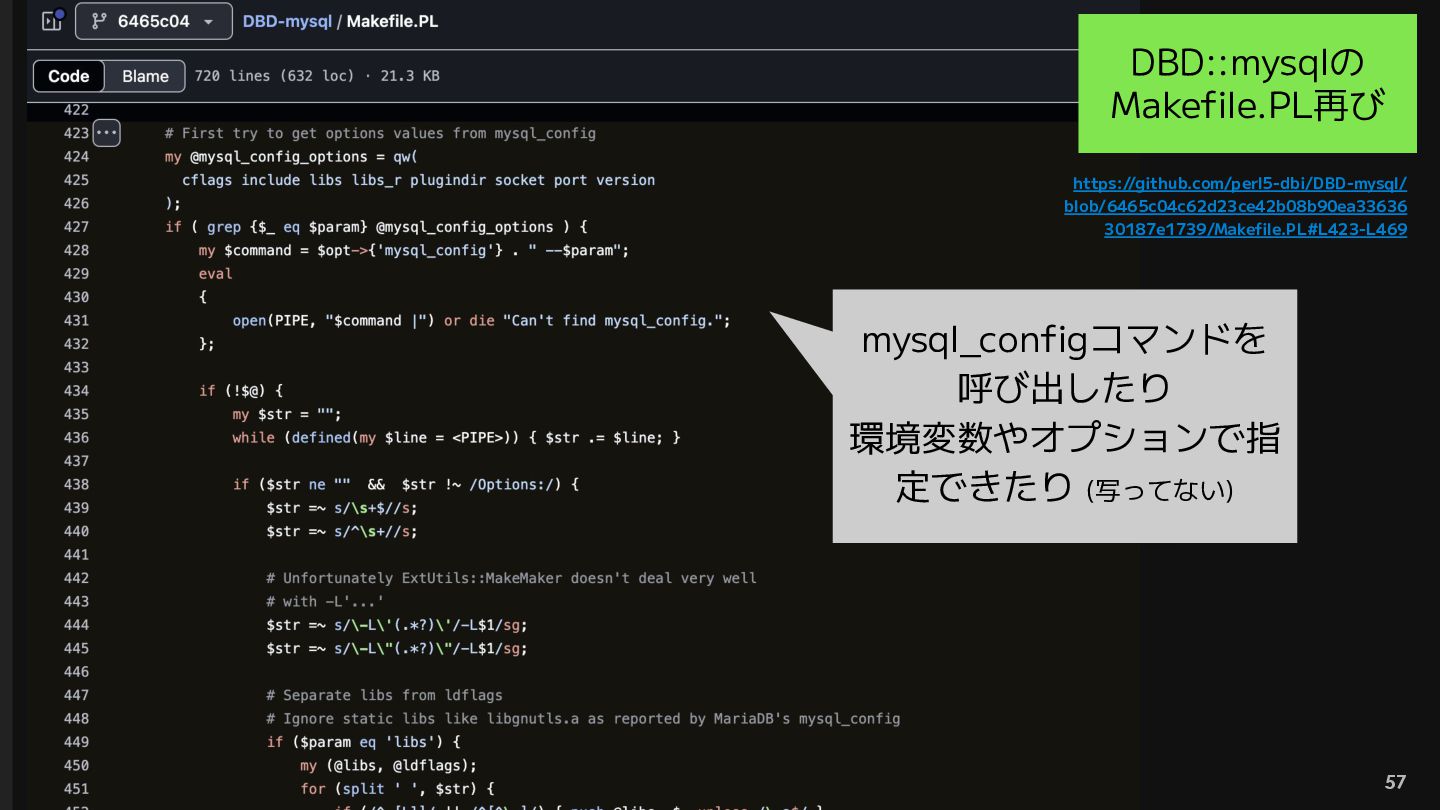Open the line 423 ellipsis actions menu
The width and height of the screenshot is (1440, 810).
106,133
